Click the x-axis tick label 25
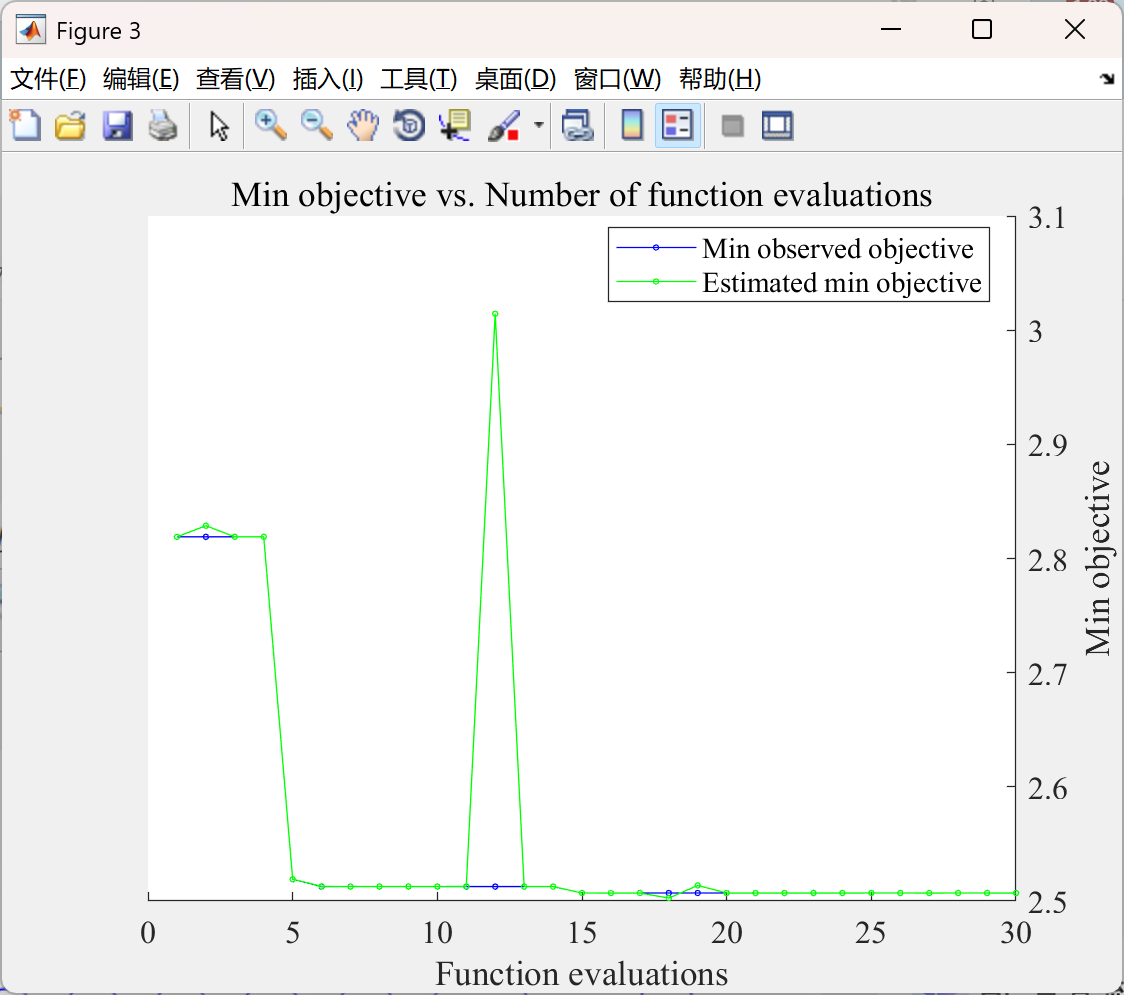 tap(870, 933)
